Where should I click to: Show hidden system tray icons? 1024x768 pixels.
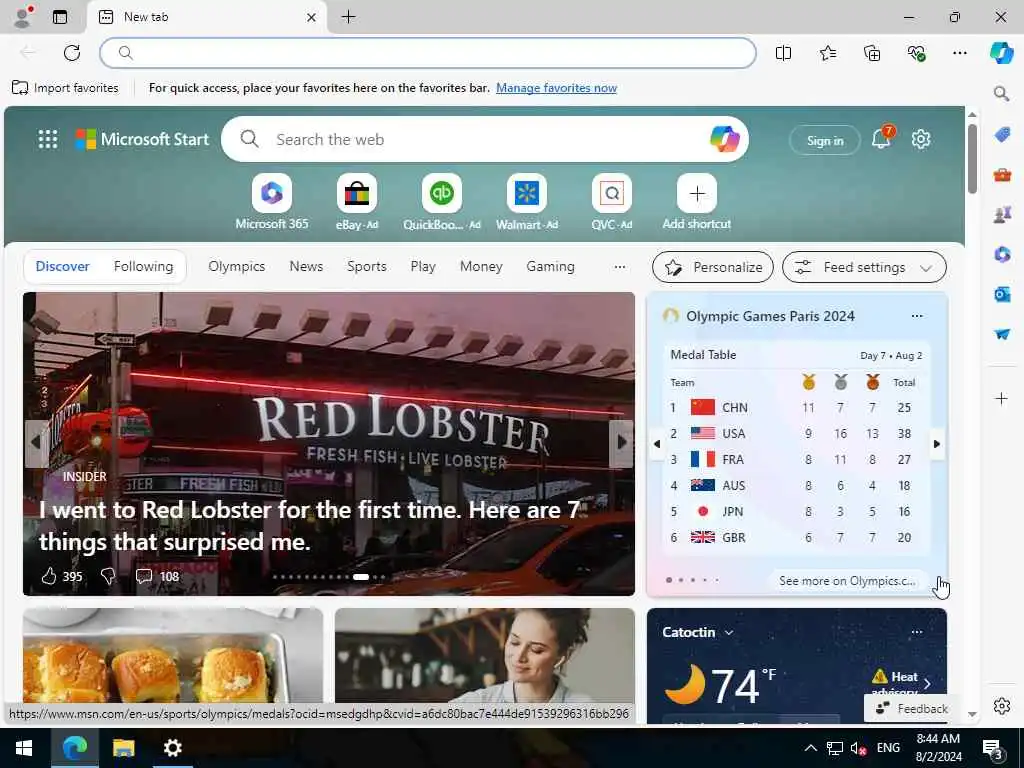click(810, 748)
